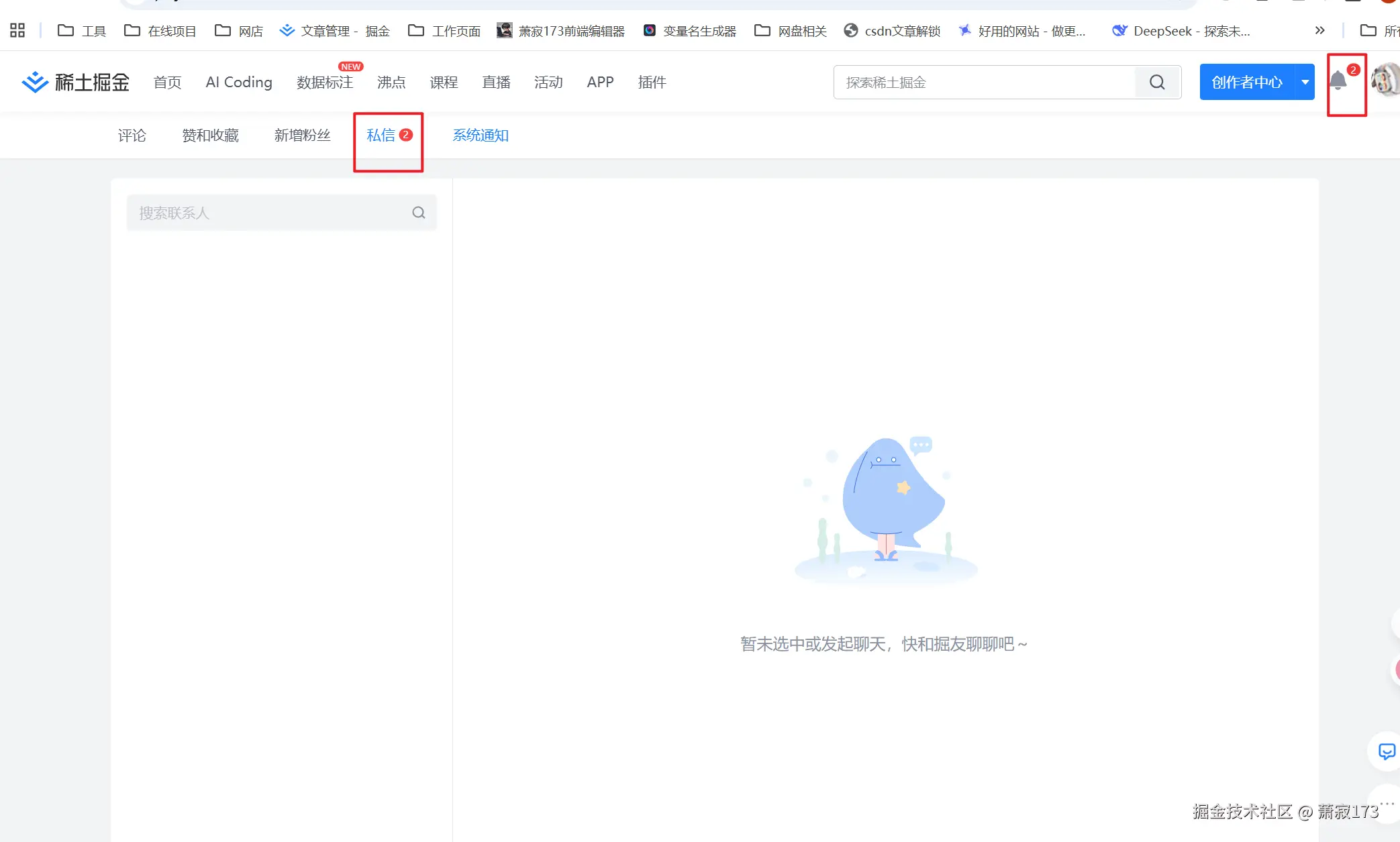Image resolution: width=1400 pixels, height=842 pixels.
Task: Click the contact search magnifier icon
Action: (418, 213)
